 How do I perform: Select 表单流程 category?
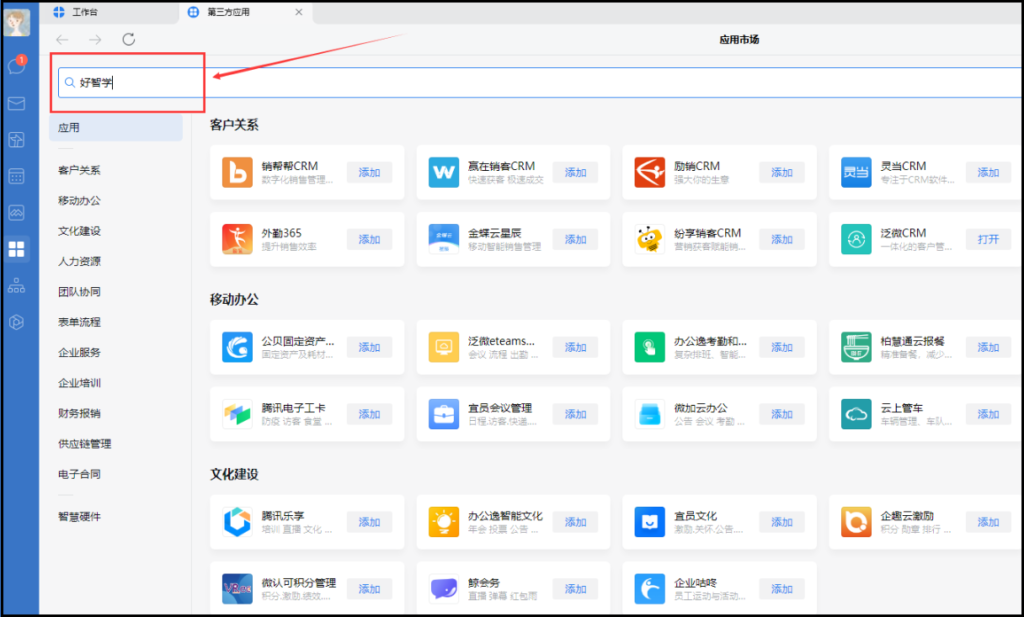79,322
